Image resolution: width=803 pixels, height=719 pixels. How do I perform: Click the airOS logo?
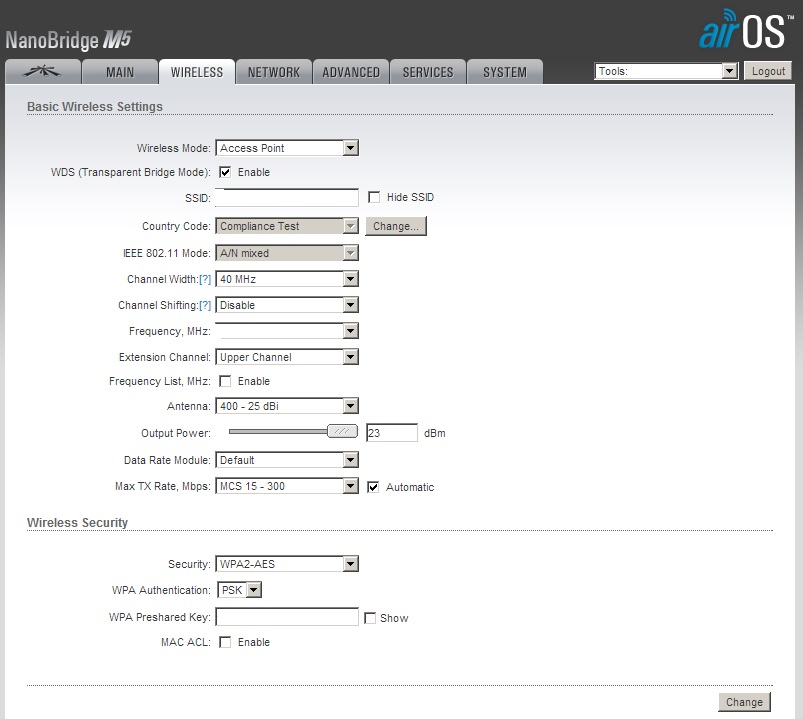[x=746, y=29]
